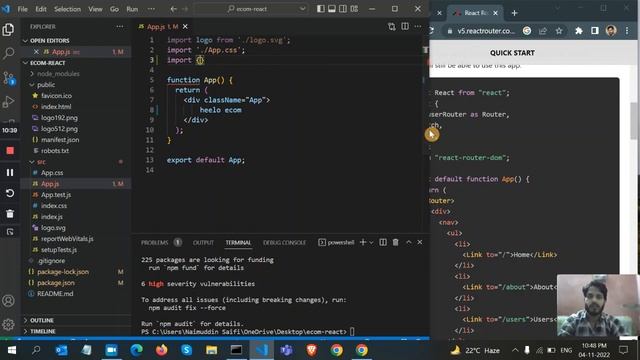This screenshot has width=640, height=360.
Task: Open the File menu
Action: [23, 9]
